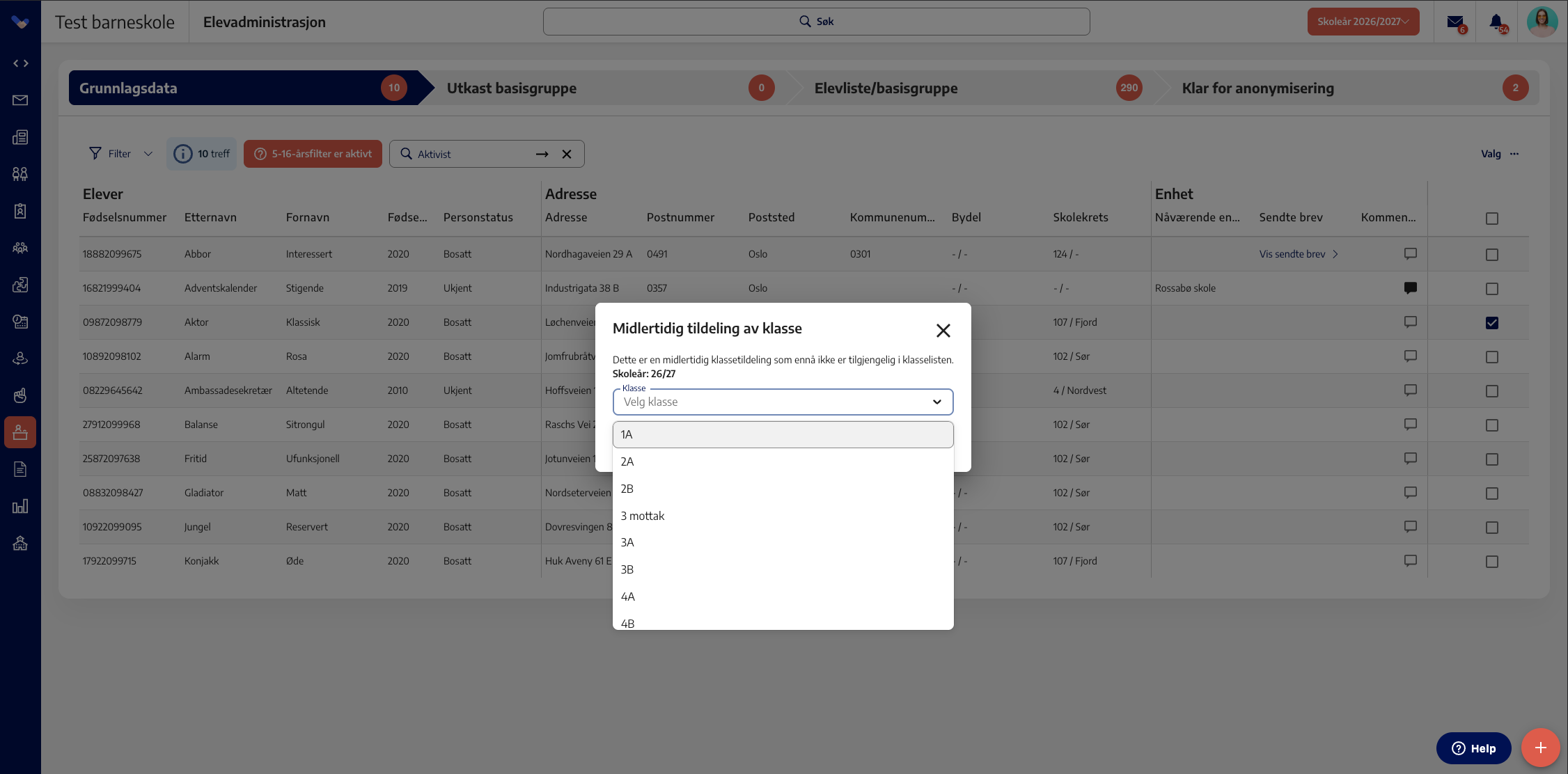This screenshot has height=774, width=1568.
Task: Click the 5-16-årsfilter er aktivt button
Action: pos(313,154)
